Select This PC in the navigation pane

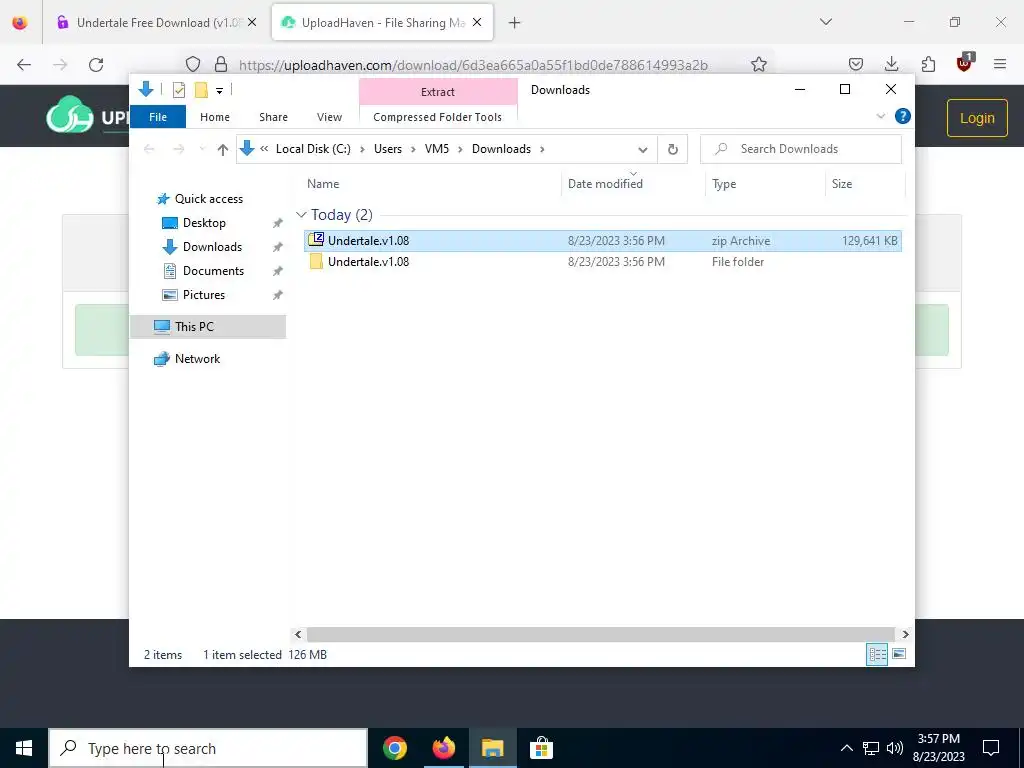pos(208,327)
